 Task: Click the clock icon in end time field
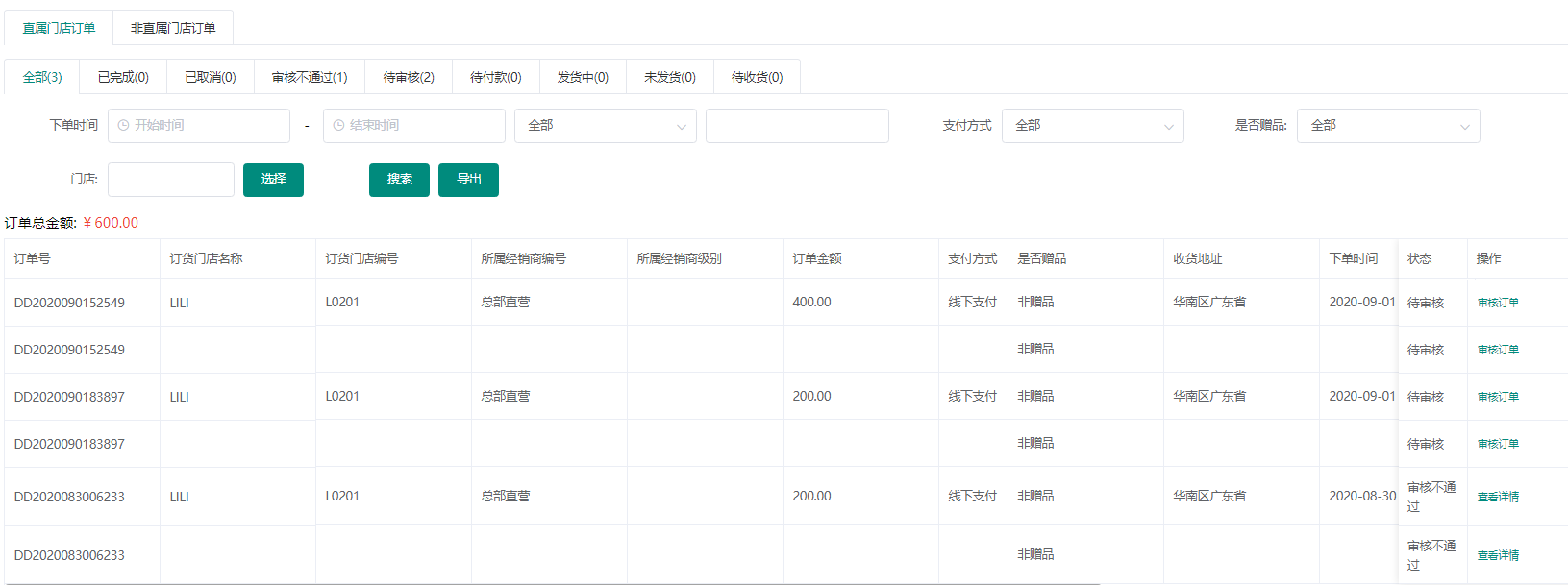[x=338, y=126]
